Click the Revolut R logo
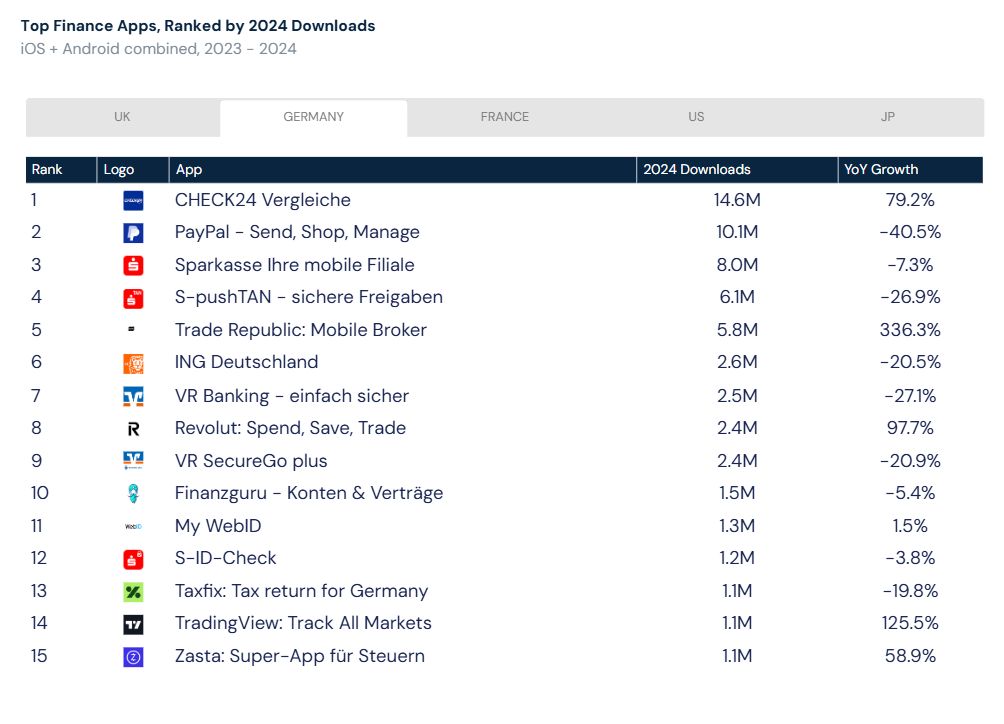The height and width of the screenshot is (724, 1004). (x=133, y=429)
